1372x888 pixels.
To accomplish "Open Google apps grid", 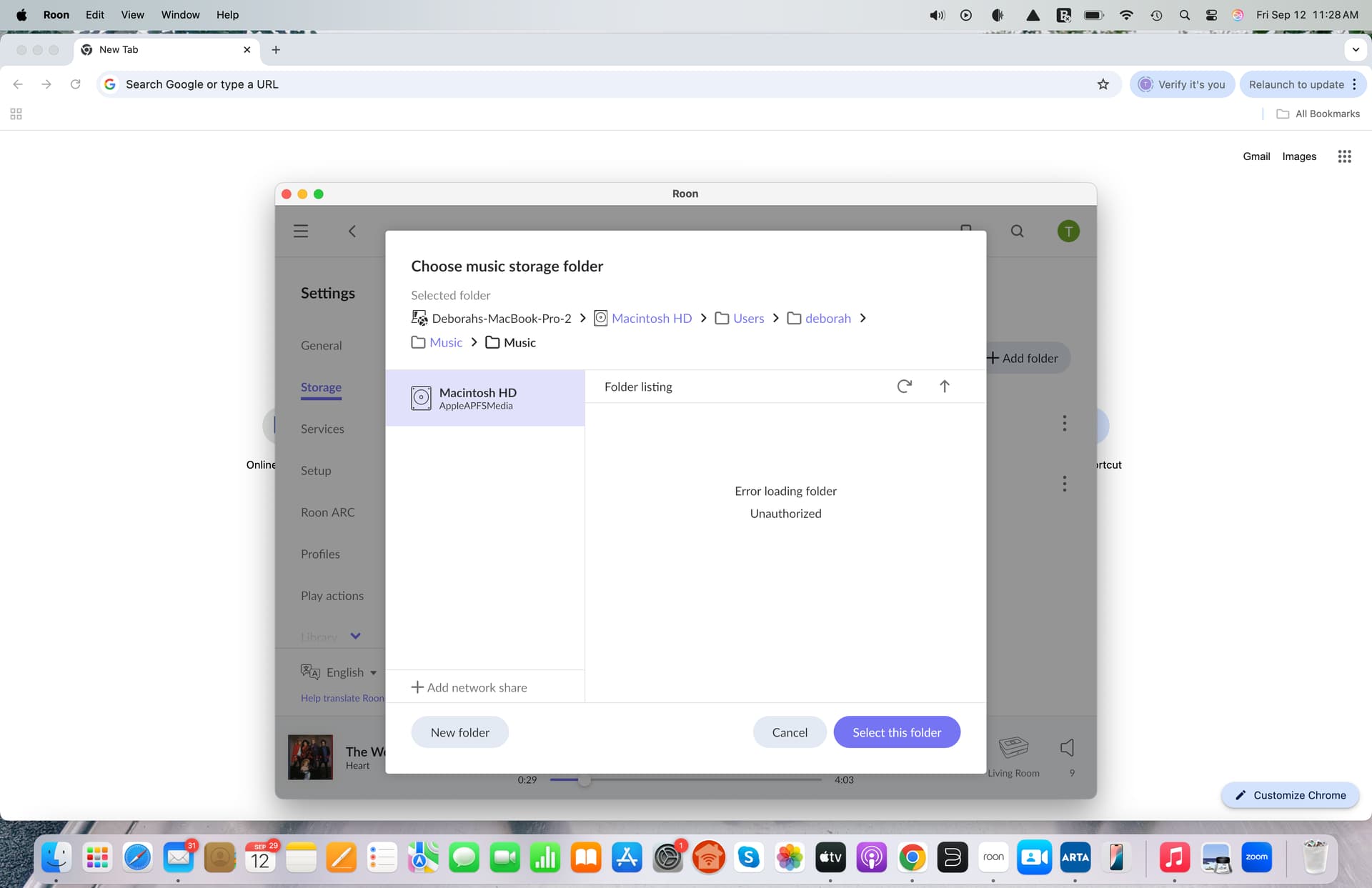I will point(1344,156).
